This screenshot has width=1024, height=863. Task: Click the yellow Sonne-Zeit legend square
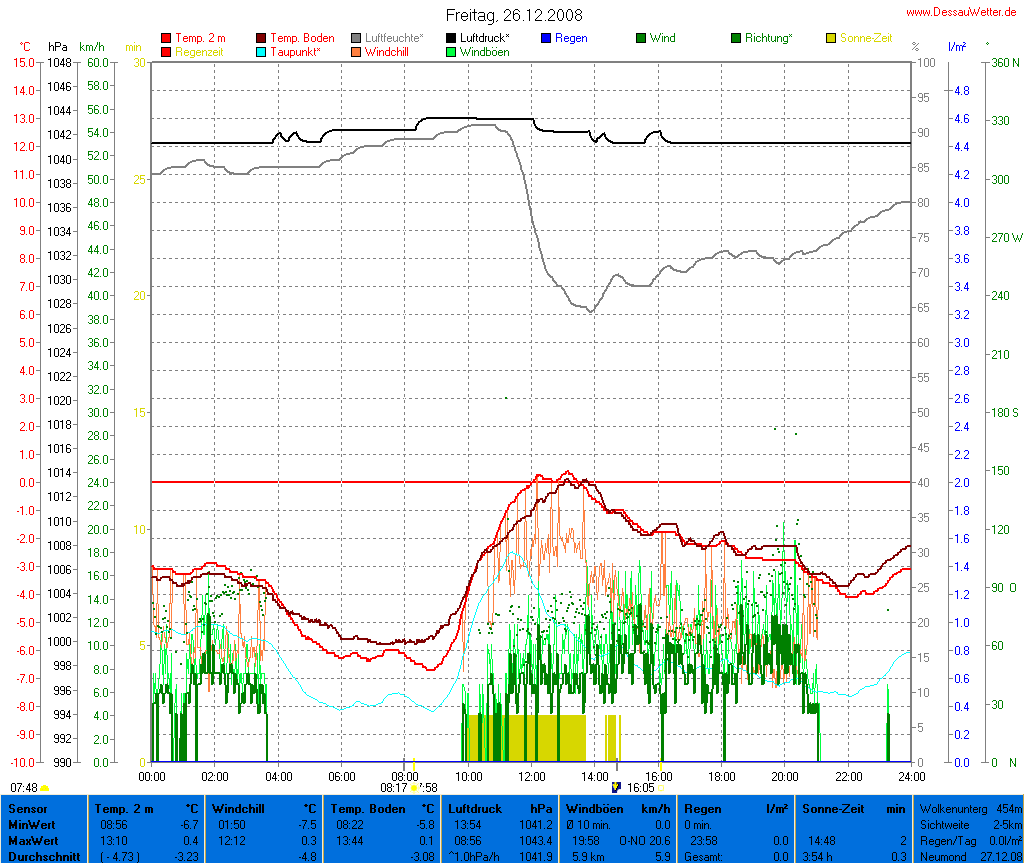click(832, 38)
